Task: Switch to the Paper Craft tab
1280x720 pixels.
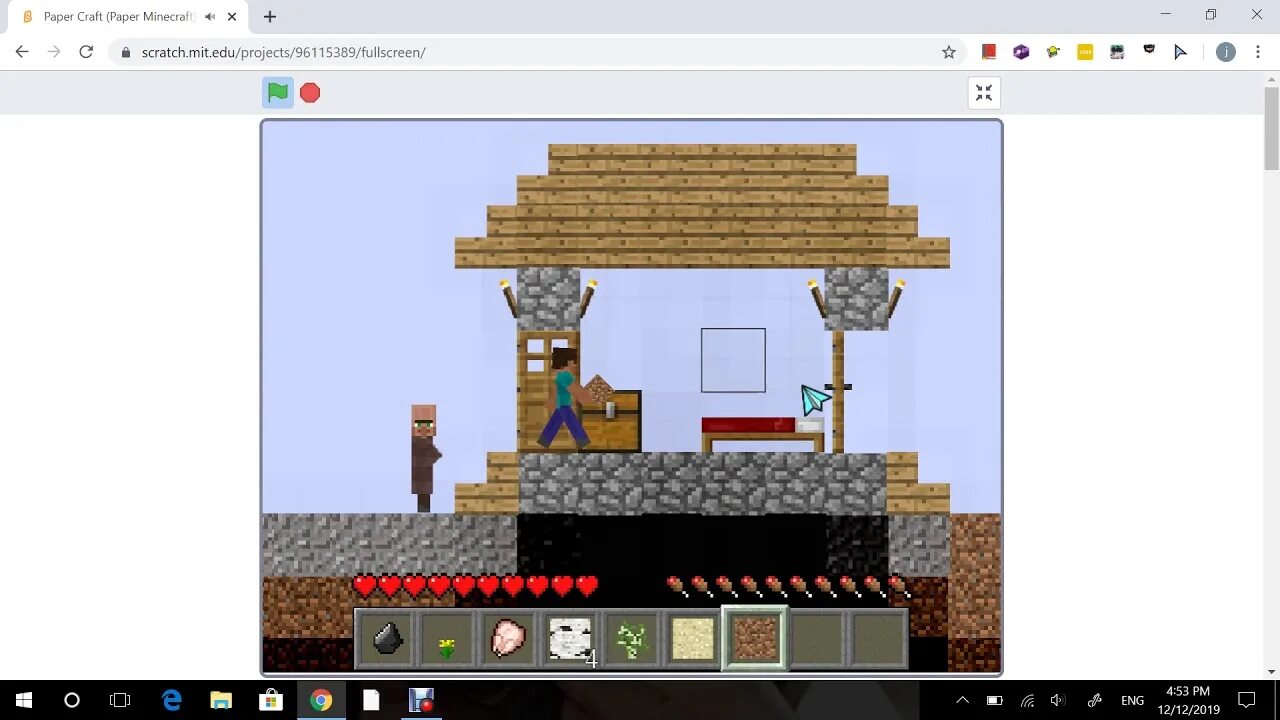Action: [x=128, y=17]
